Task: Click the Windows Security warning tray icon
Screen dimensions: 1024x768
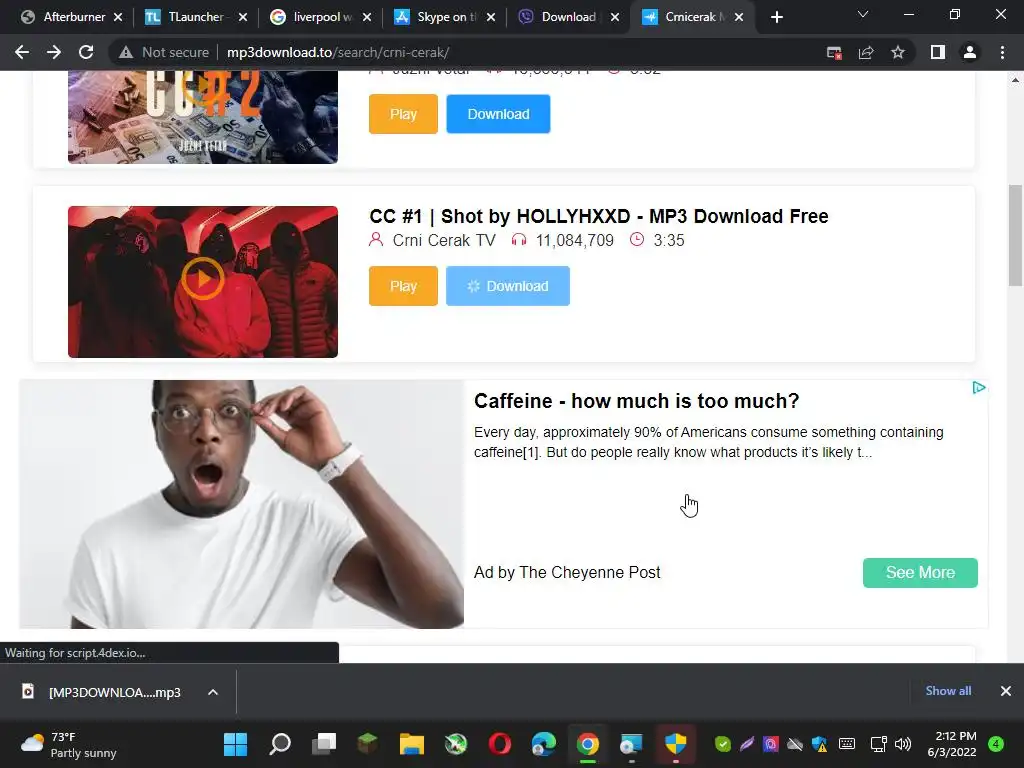Action: tap(820, 744)
